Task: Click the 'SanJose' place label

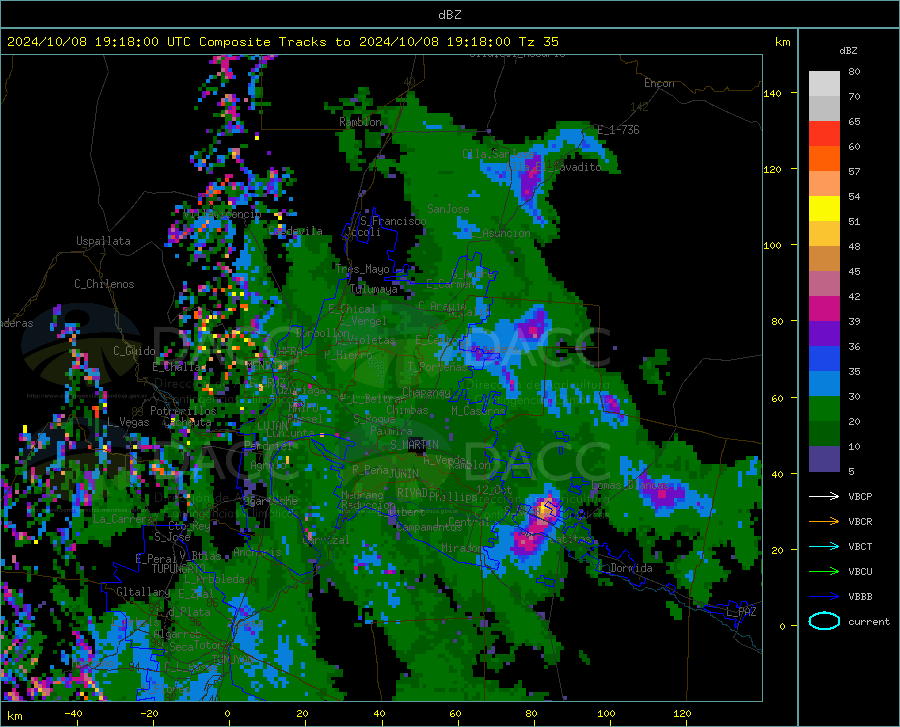Action: [x=448, y=209]
